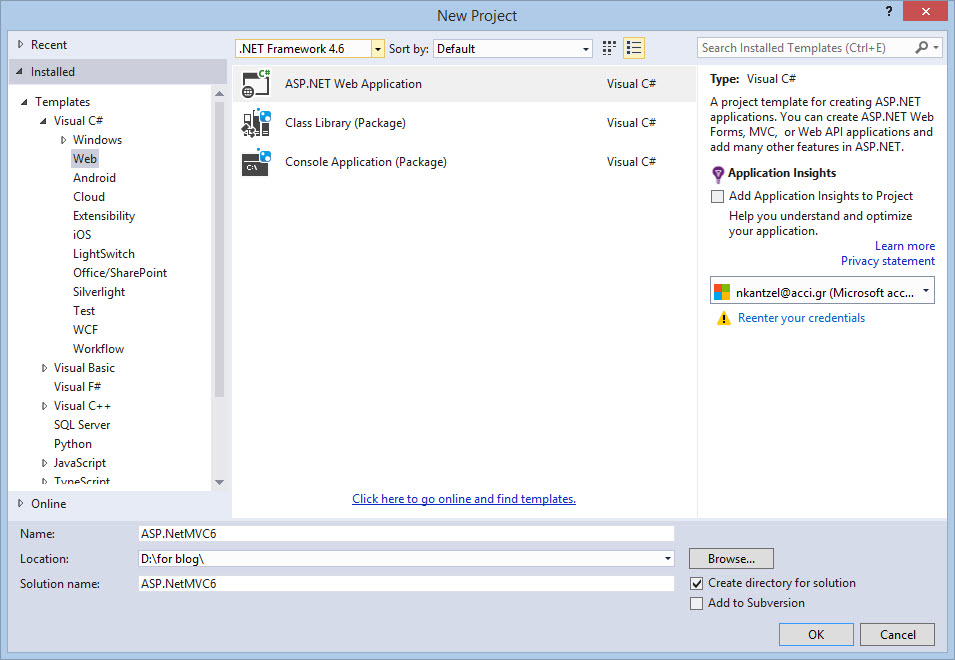This screenshot has height=660, width=955.
Task: Collapse the Templates tree node
Action: point(24,102)
